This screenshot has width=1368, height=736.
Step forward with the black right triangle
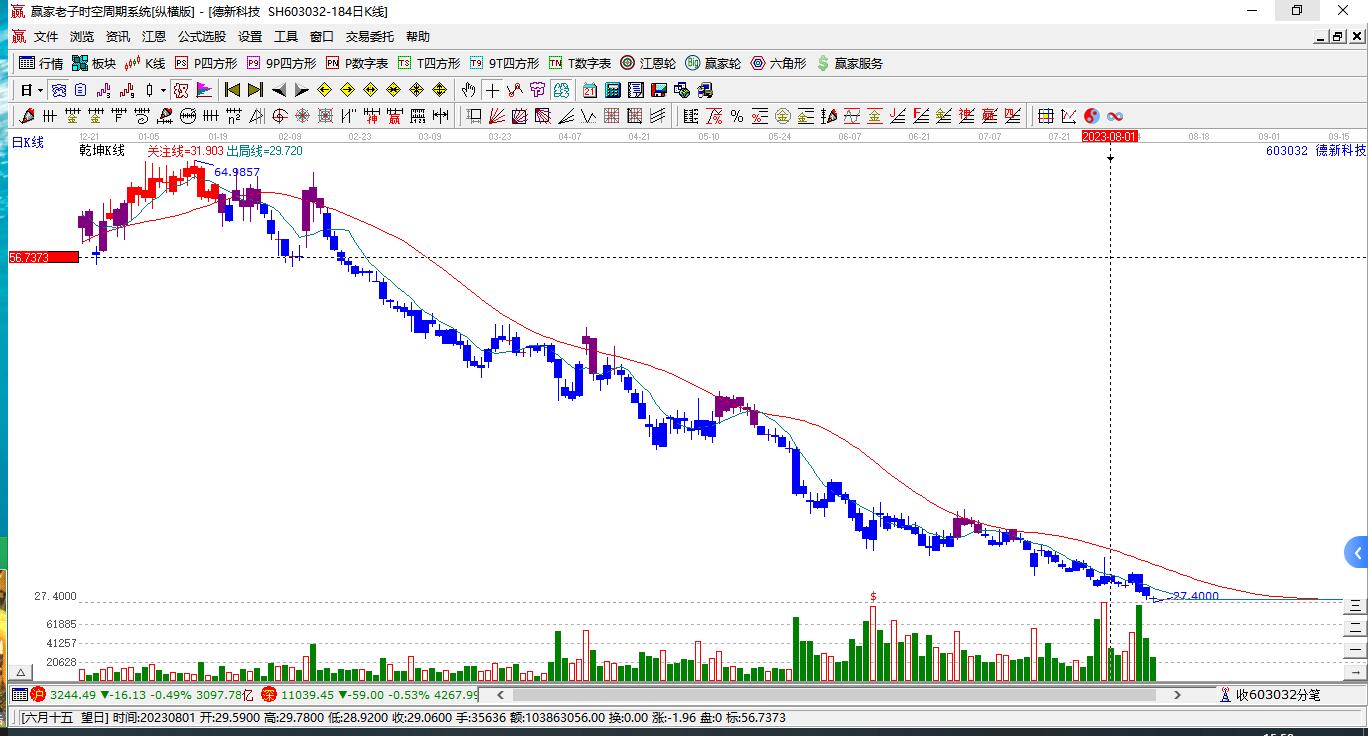pos(302,90)
